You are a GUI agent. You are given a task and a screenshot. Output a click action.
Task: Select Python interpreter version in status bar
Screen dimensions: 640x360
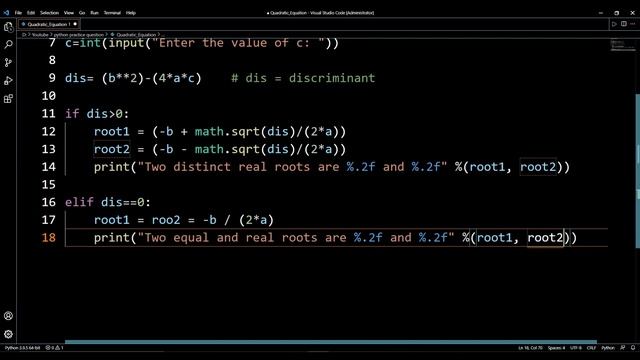coord(22,348)
